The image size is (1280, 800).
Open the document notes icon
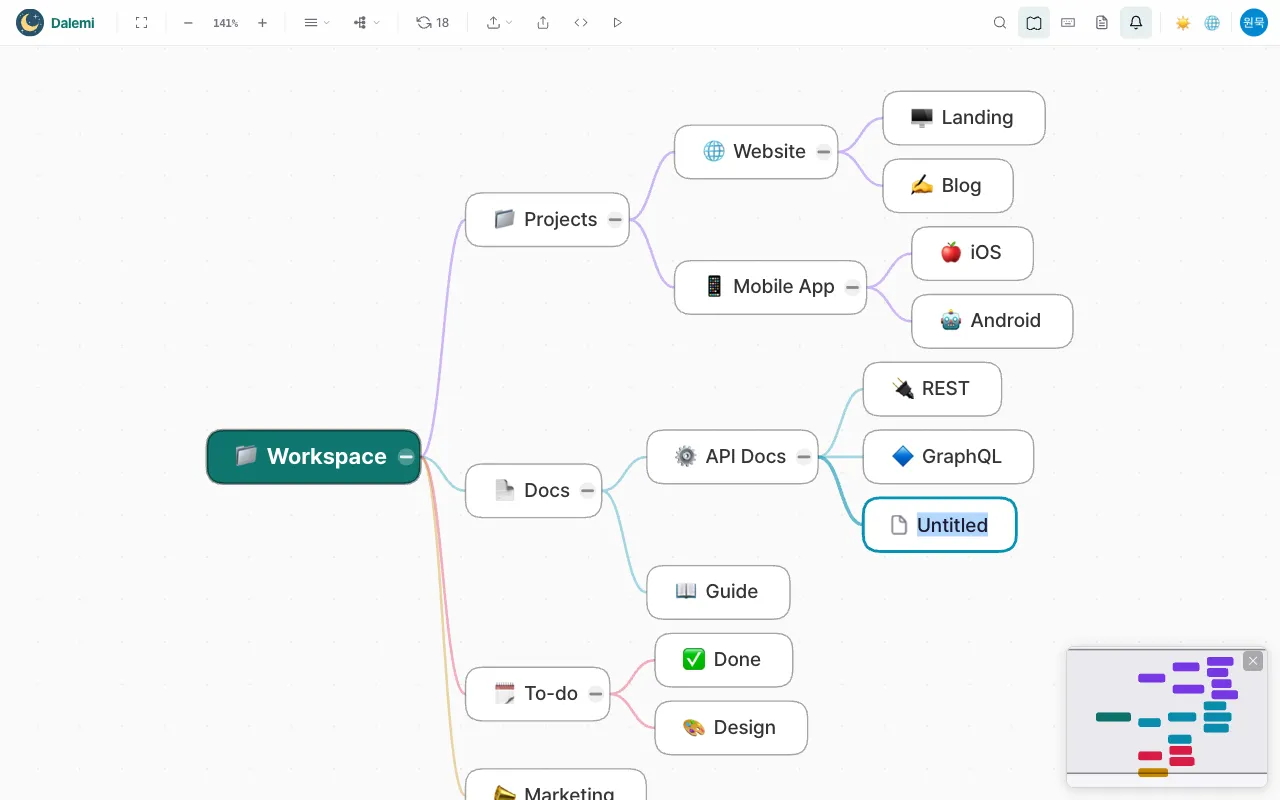(x=1102, y=22)
